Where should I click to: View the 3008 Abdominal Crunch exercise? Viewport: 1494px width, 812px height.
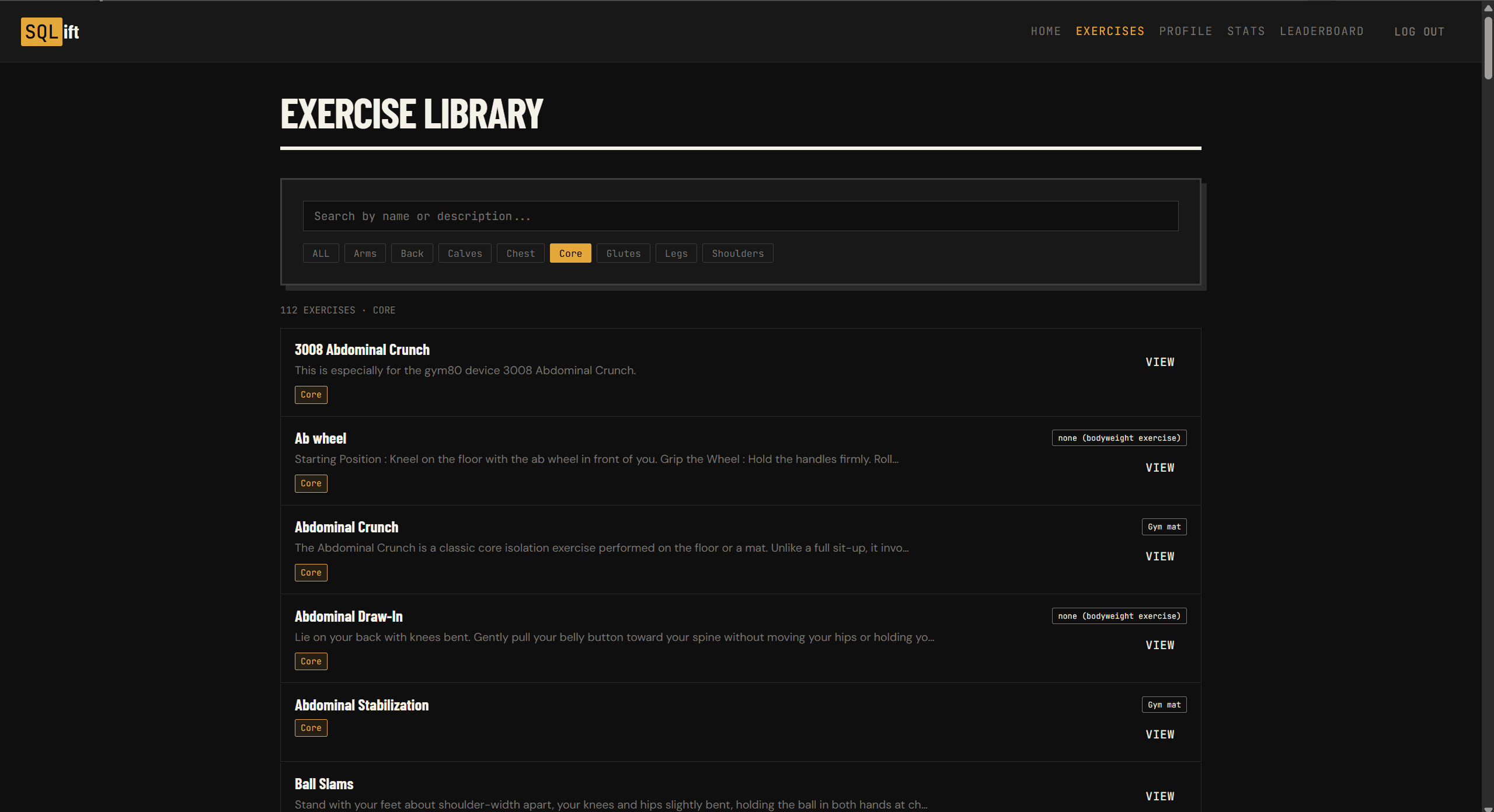click(x=1159, y=362)
